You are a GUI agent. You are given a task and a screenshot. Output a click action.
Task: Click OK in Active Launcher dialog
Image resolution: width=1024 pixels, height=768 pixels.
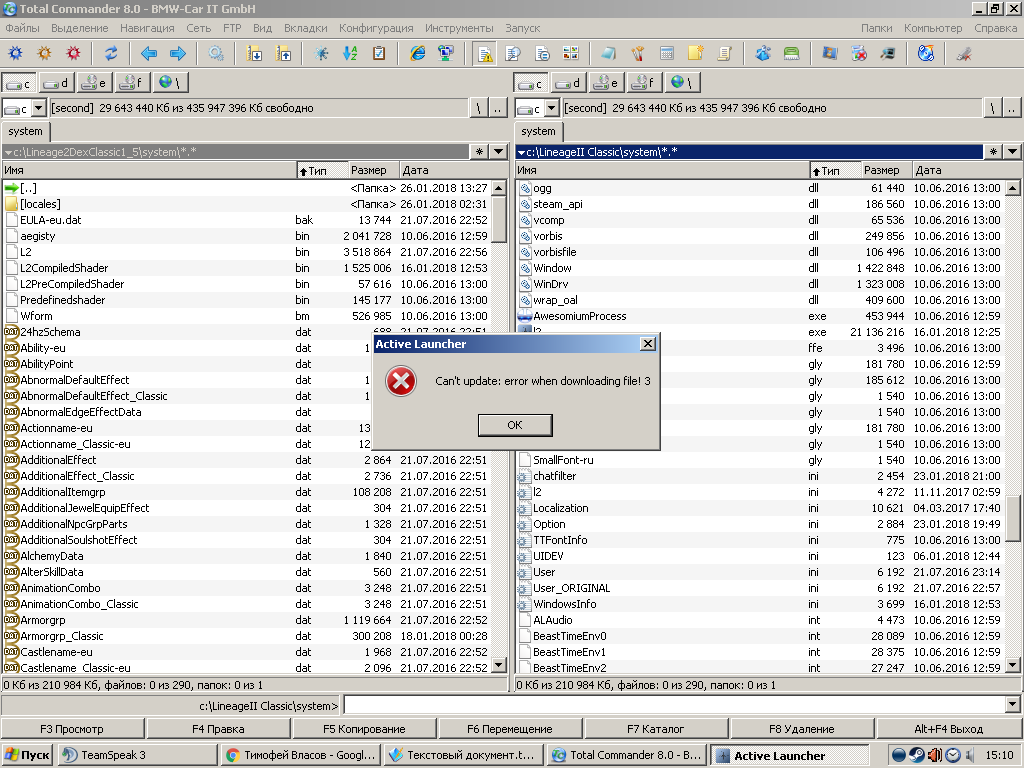(514, 425)
